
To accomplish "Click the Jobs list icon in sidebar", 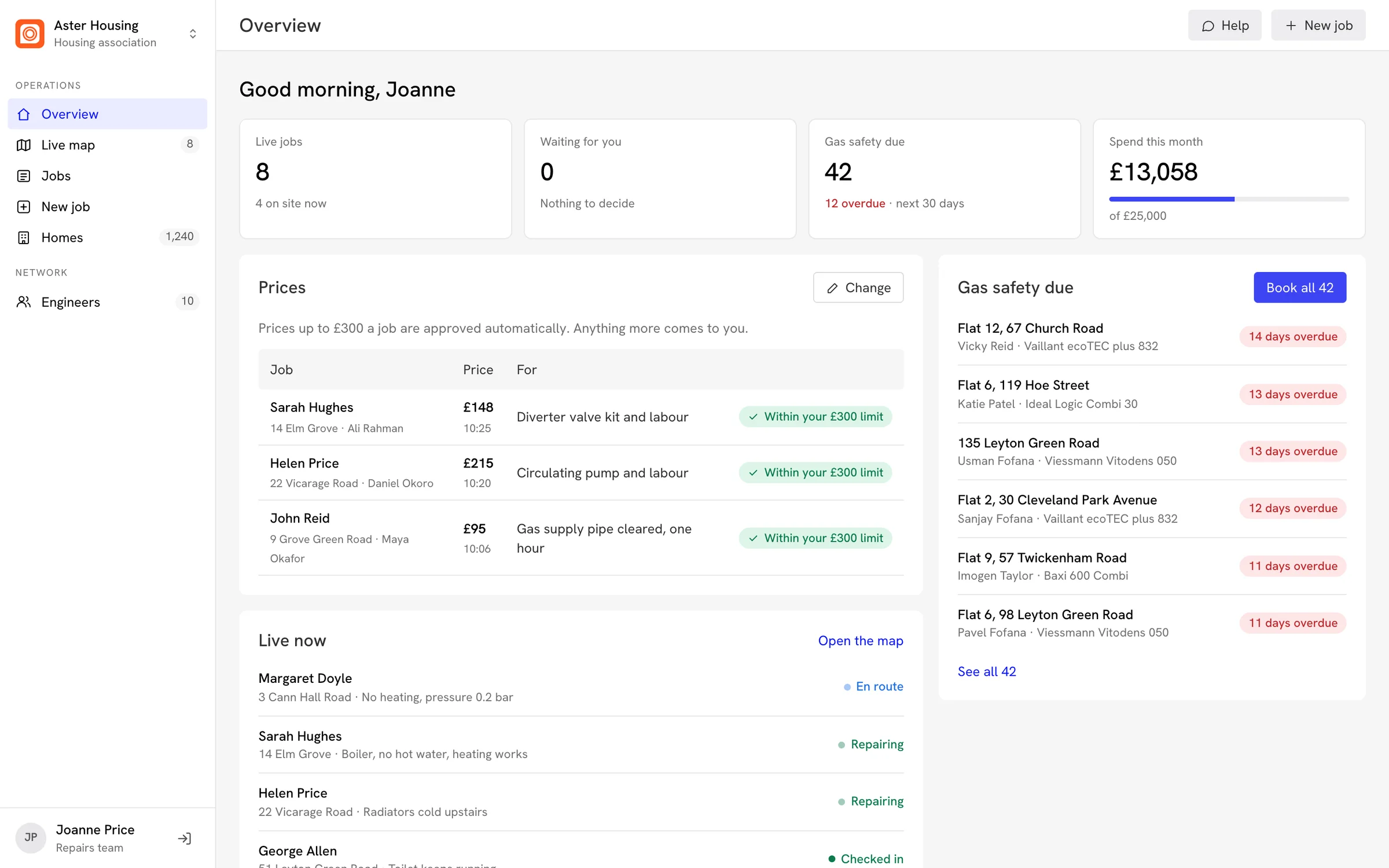I will pyautogui.click(x=24, y=176).
